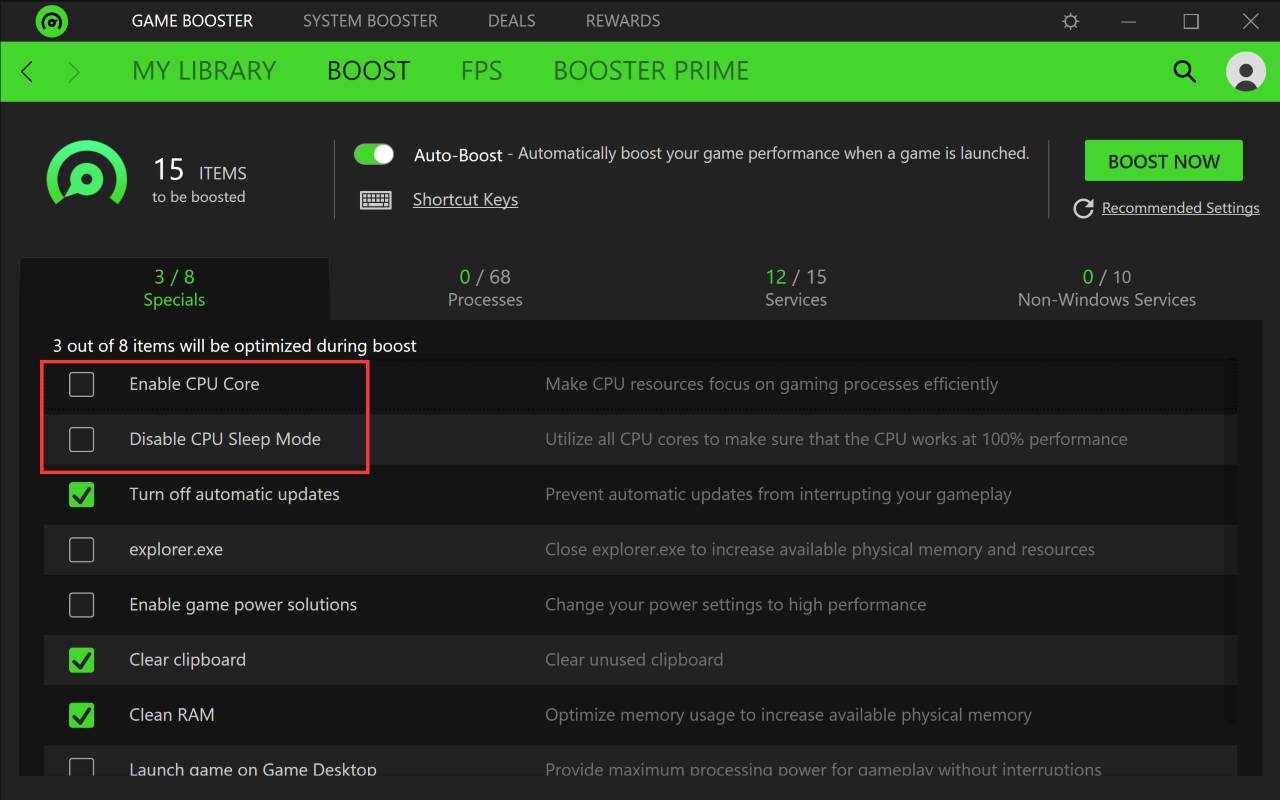Click Turn off automatic updates label

[235, 494]
